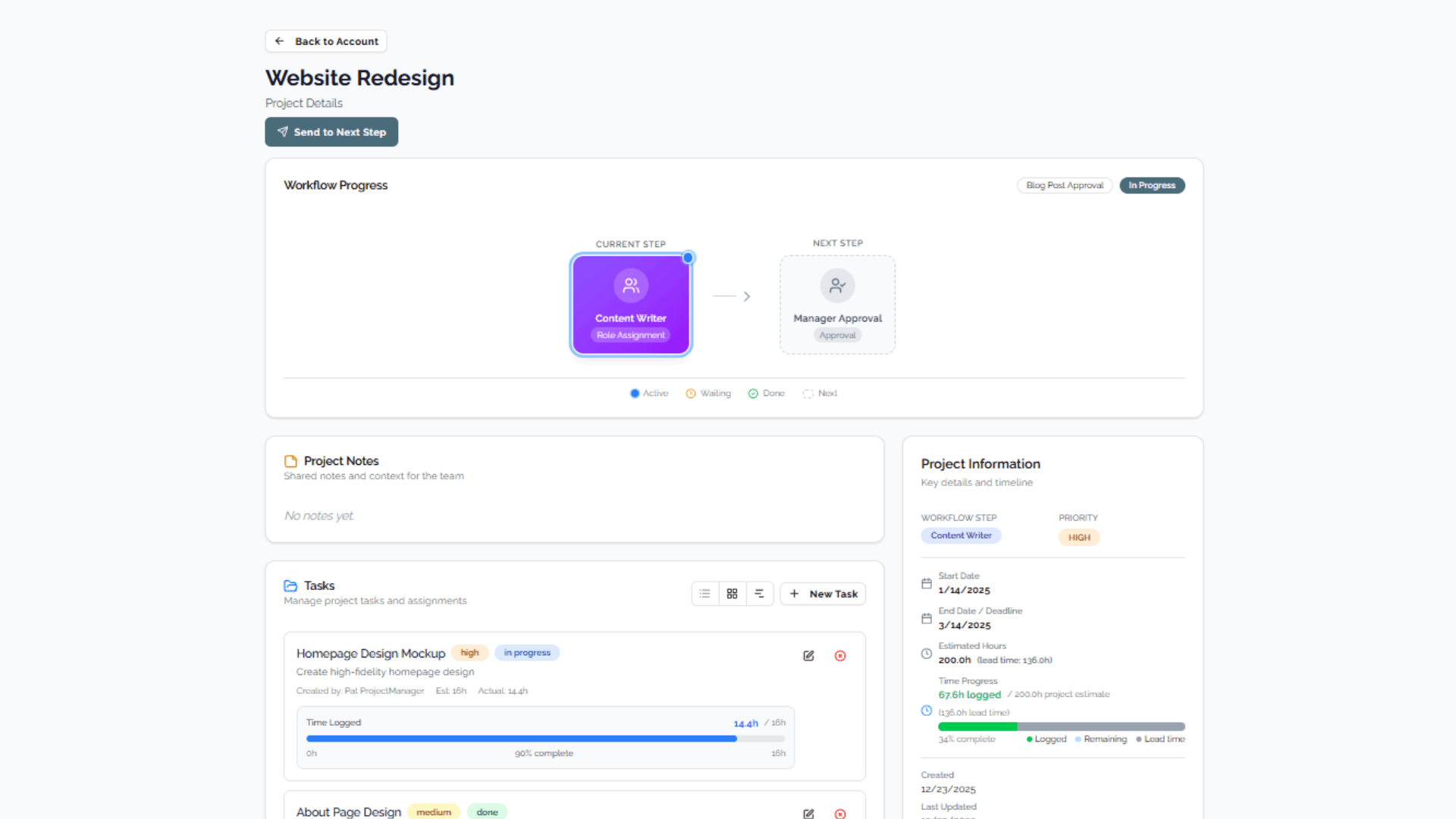Click the HIGH priority badge

point(1078,537)
